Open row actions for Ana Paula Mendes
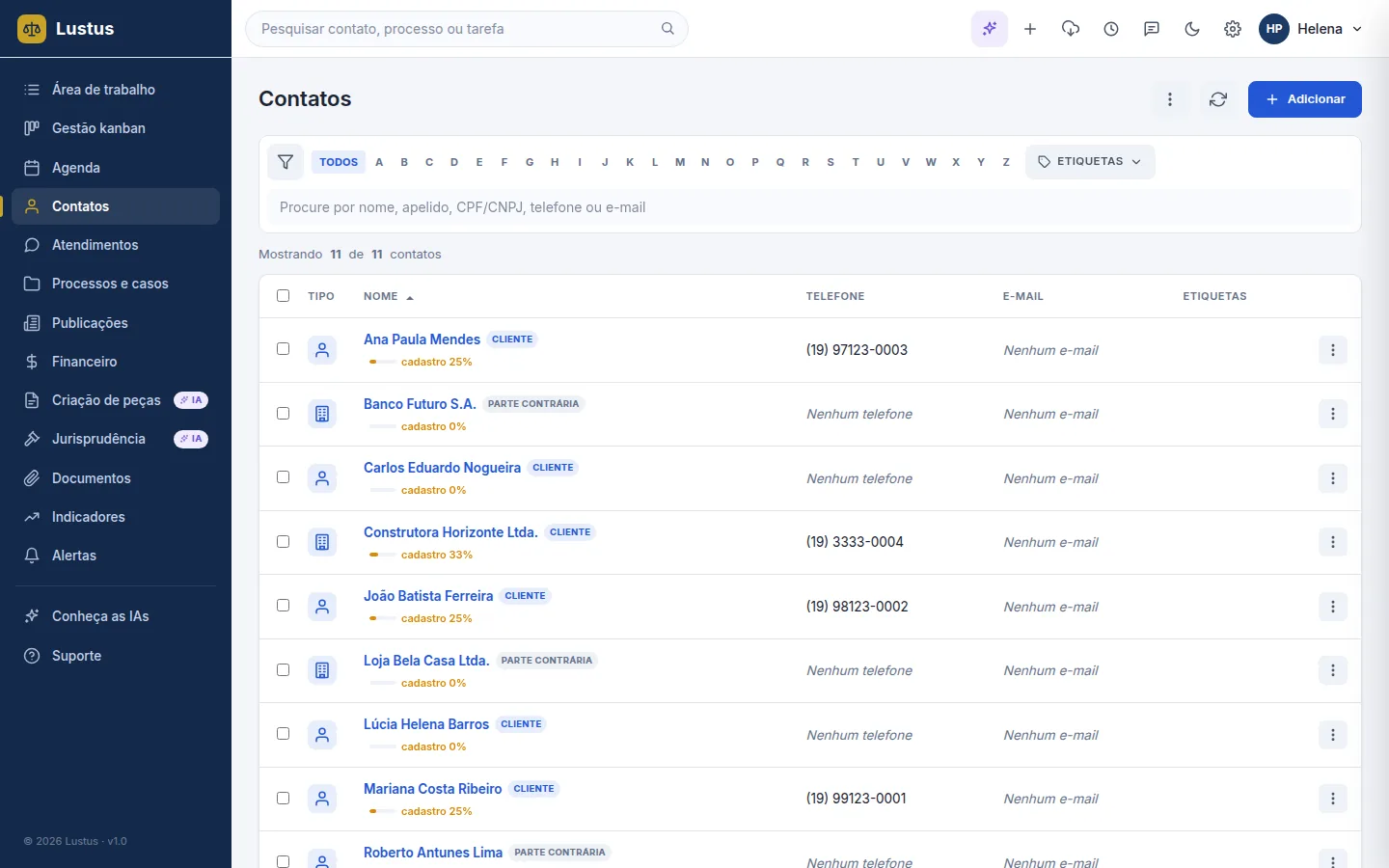1389x868 pixels. 1333,350
